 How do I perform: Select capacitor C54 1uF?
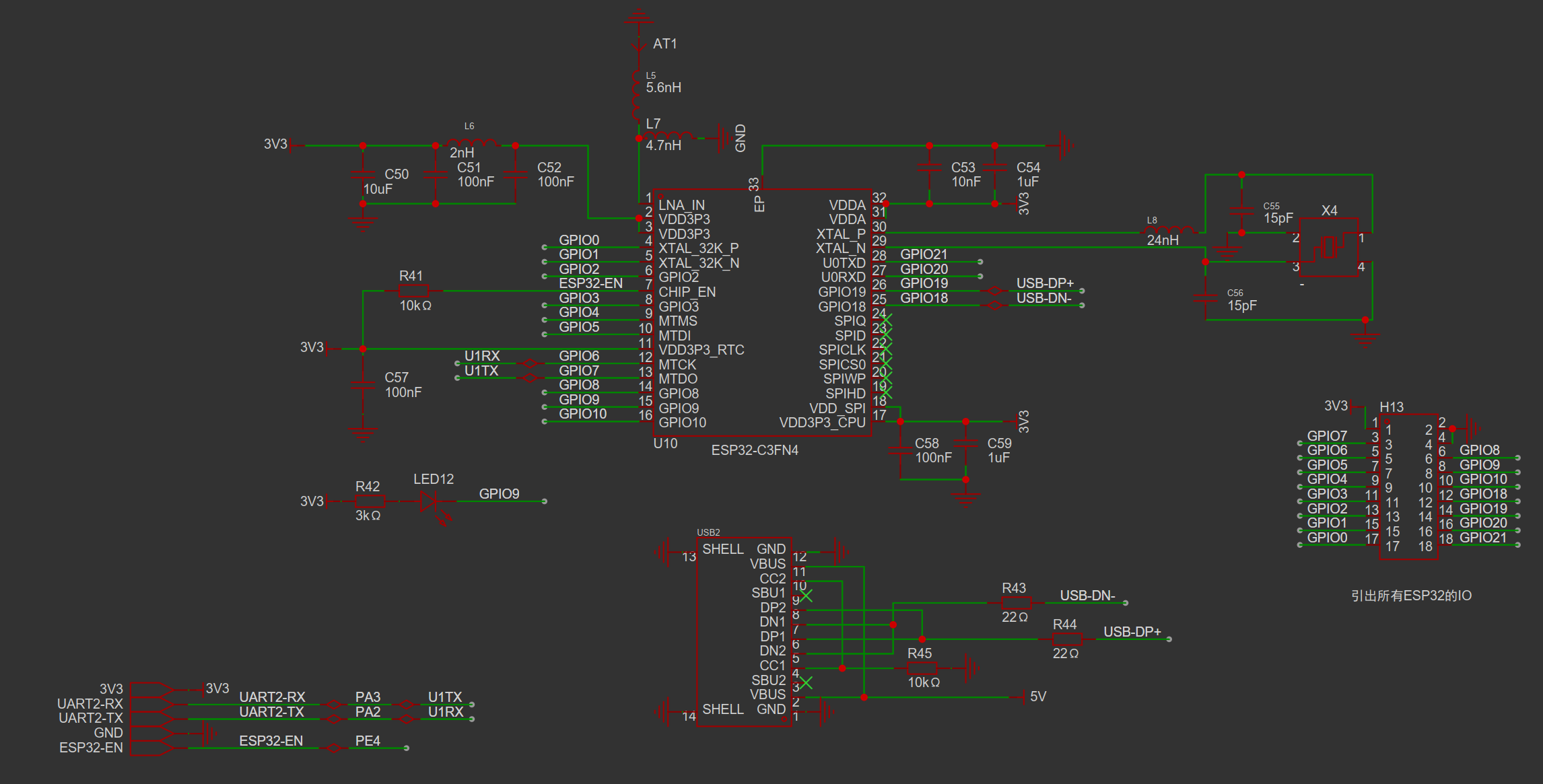[x=995, y=168]
